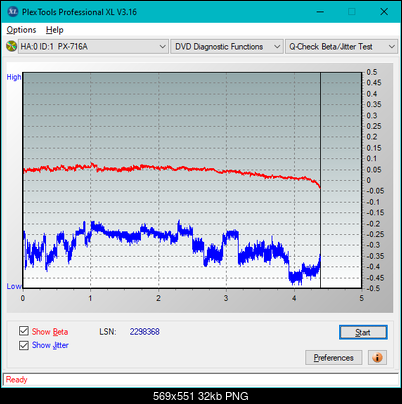Open the Options menu
Viewport: 402px width, 404px height.
21,30
